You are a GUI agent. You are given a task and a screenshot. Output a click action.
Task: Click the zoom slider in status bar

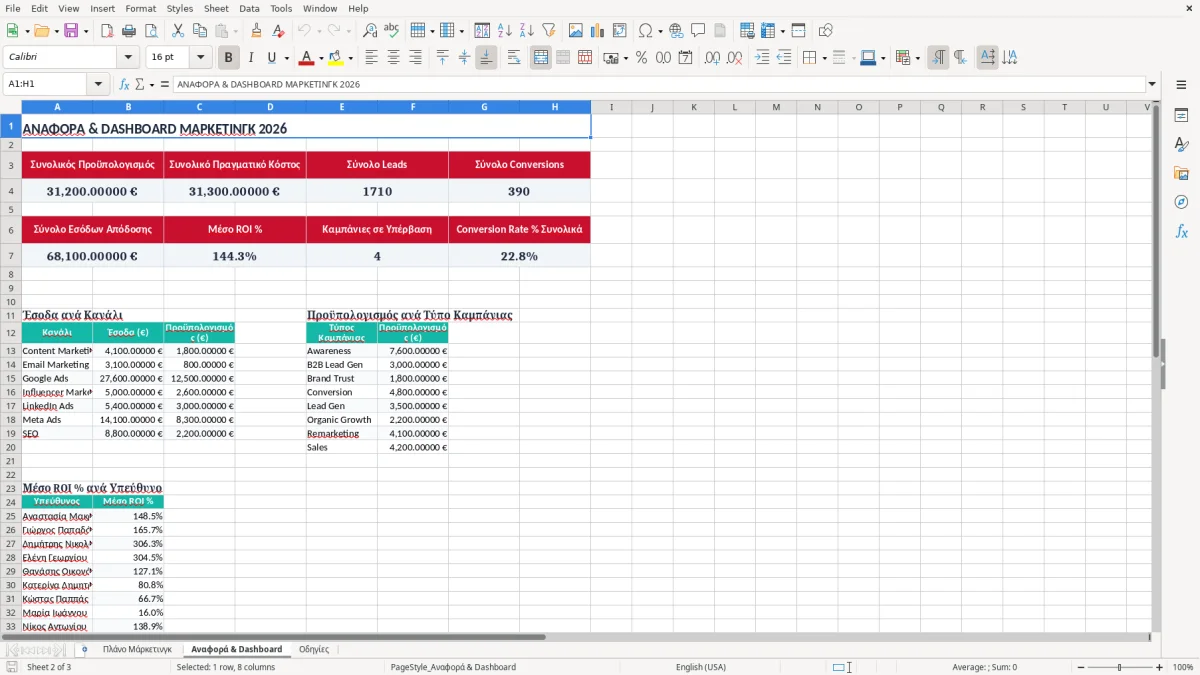(x=1120, y=667)
